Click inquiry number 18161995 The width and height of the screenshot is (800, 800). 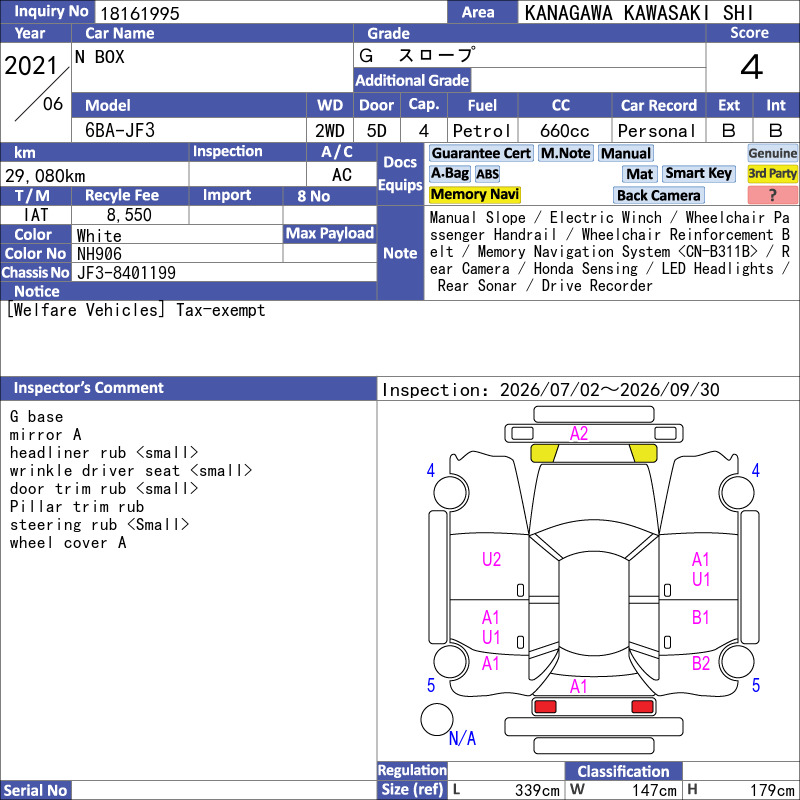[140, 14]
